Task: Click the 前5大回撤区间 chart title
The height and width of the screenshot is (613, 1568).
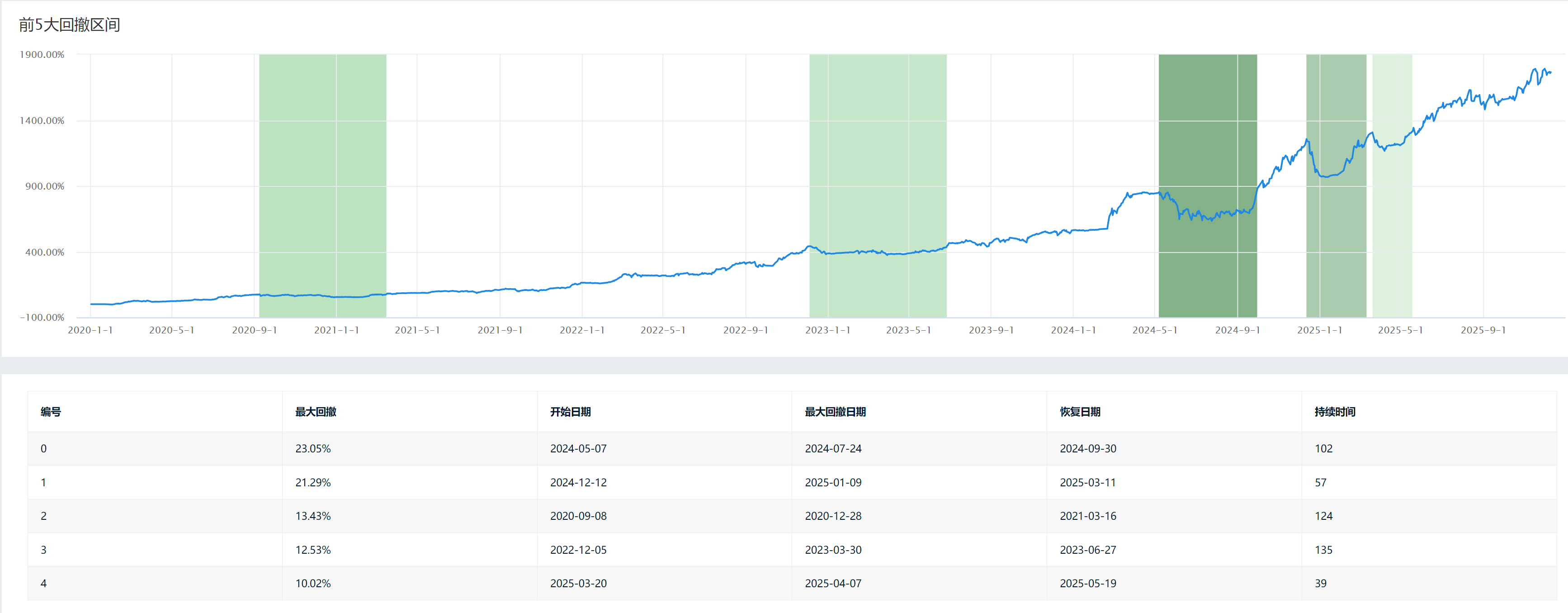Action: pos(69,25)
